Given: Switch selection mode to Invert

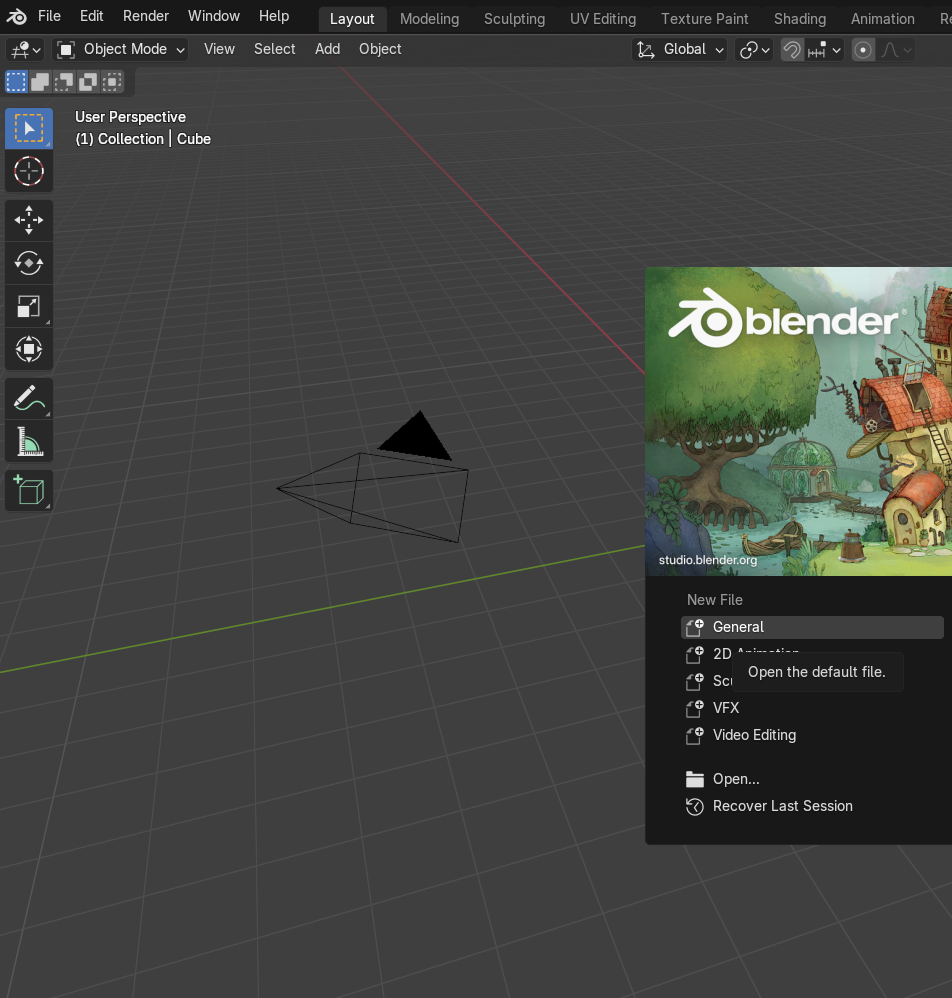Looking at the screenshot, I should point(88,81).
